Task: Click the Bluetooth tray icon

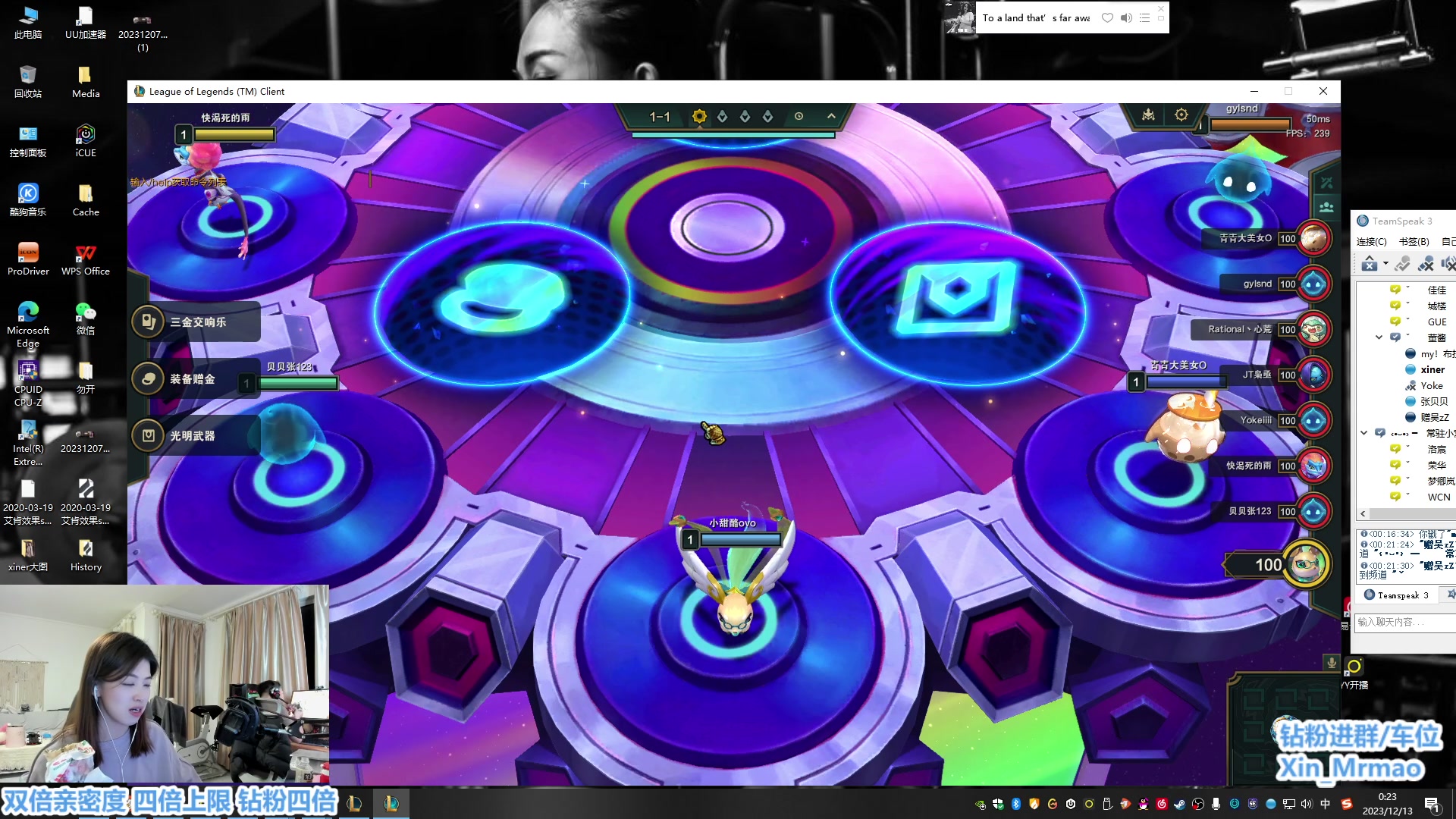Action: (x=1016, y=804)
